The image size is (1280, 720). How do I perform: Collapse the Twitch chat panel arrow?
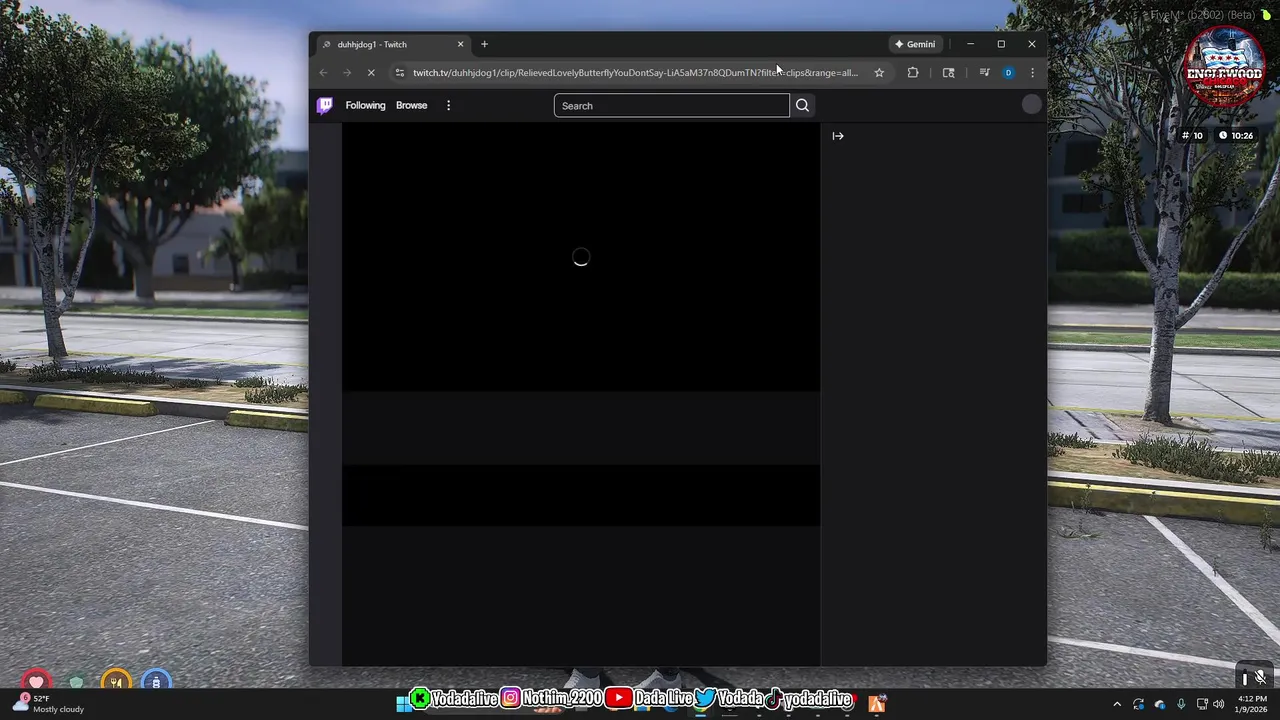[838, 136]
